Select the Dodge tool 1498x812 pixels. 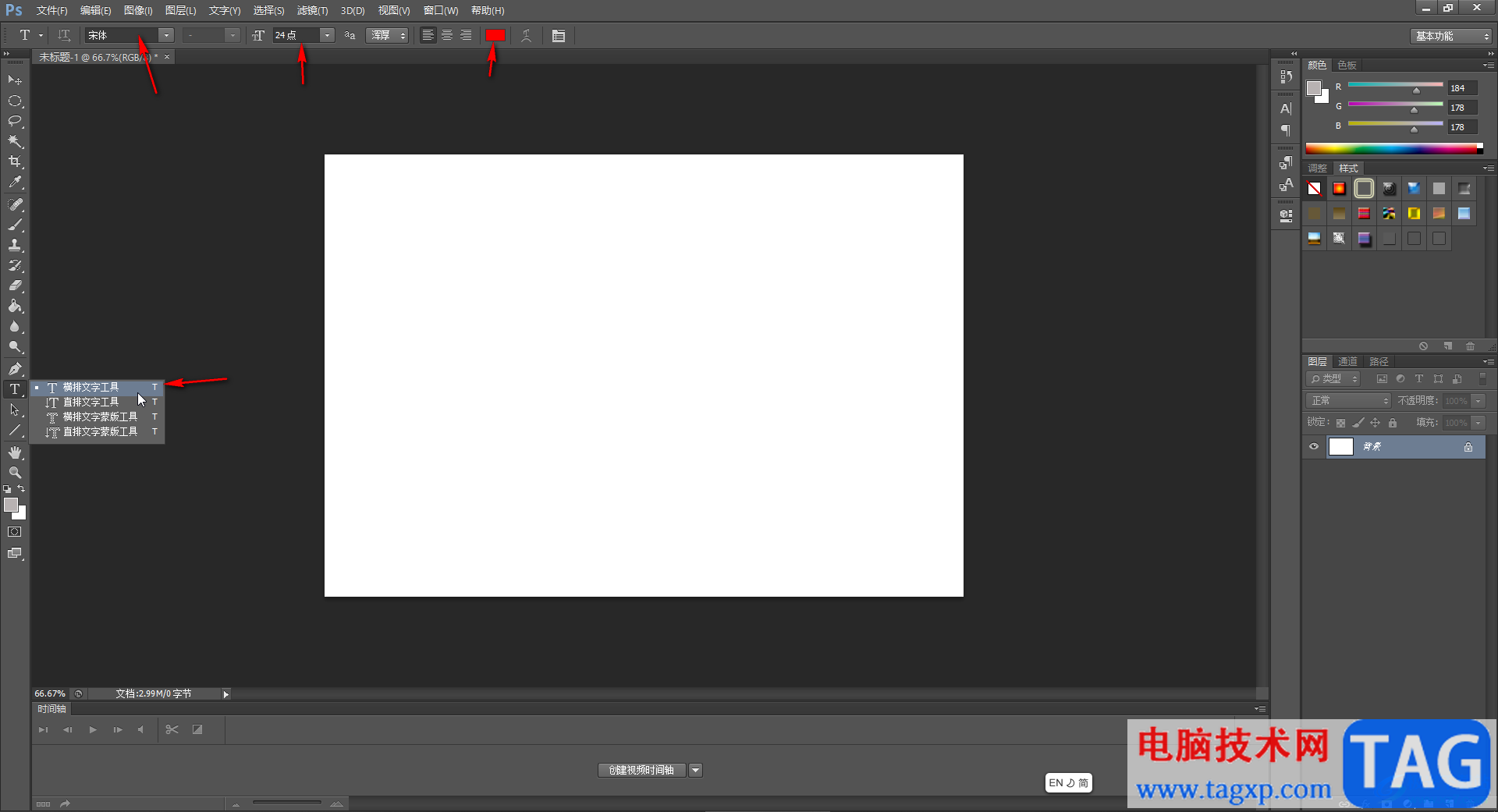pyautogui.click(x=15, y=347)
